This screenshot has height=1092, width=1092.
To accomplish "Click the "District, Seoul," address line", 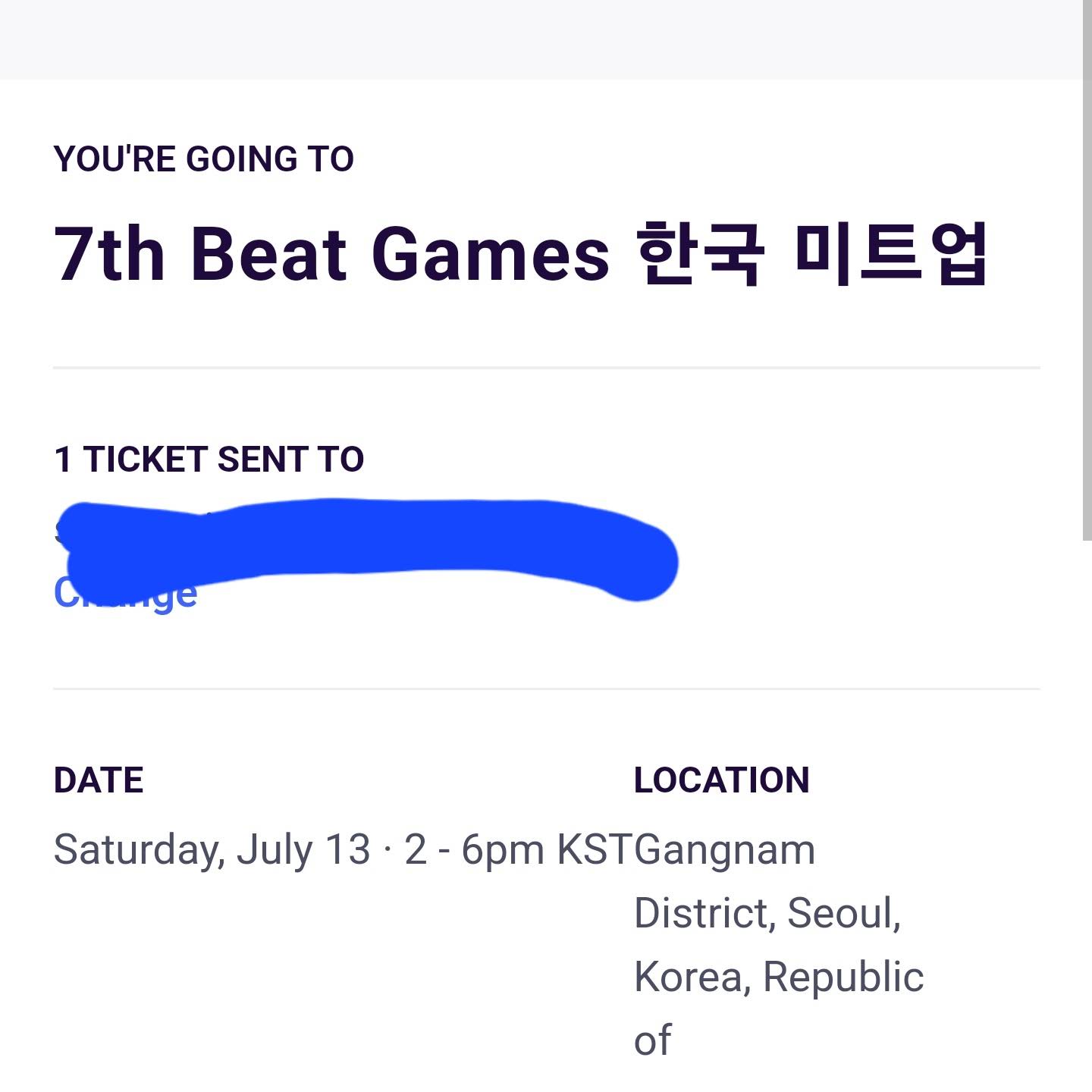I will point(767,913).
